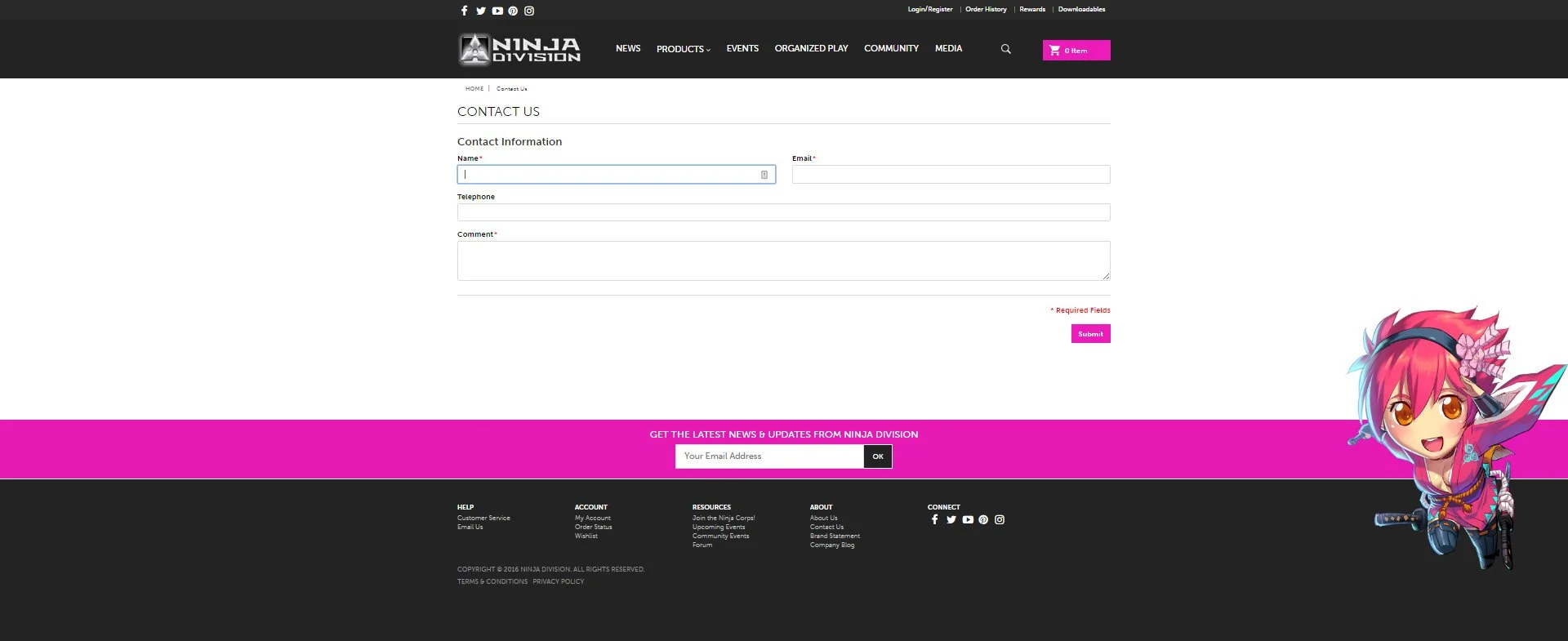
Task: Open the Organized Play menu item
Action: (811, 49)
